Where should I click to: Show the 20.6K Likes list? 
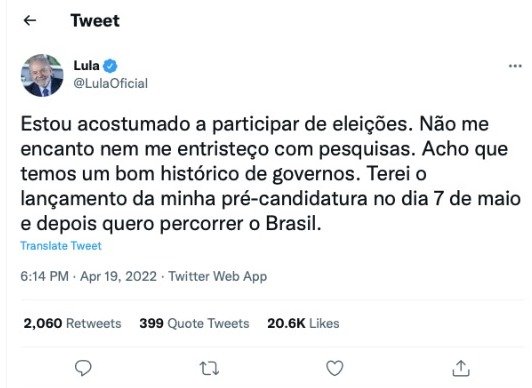303,323
